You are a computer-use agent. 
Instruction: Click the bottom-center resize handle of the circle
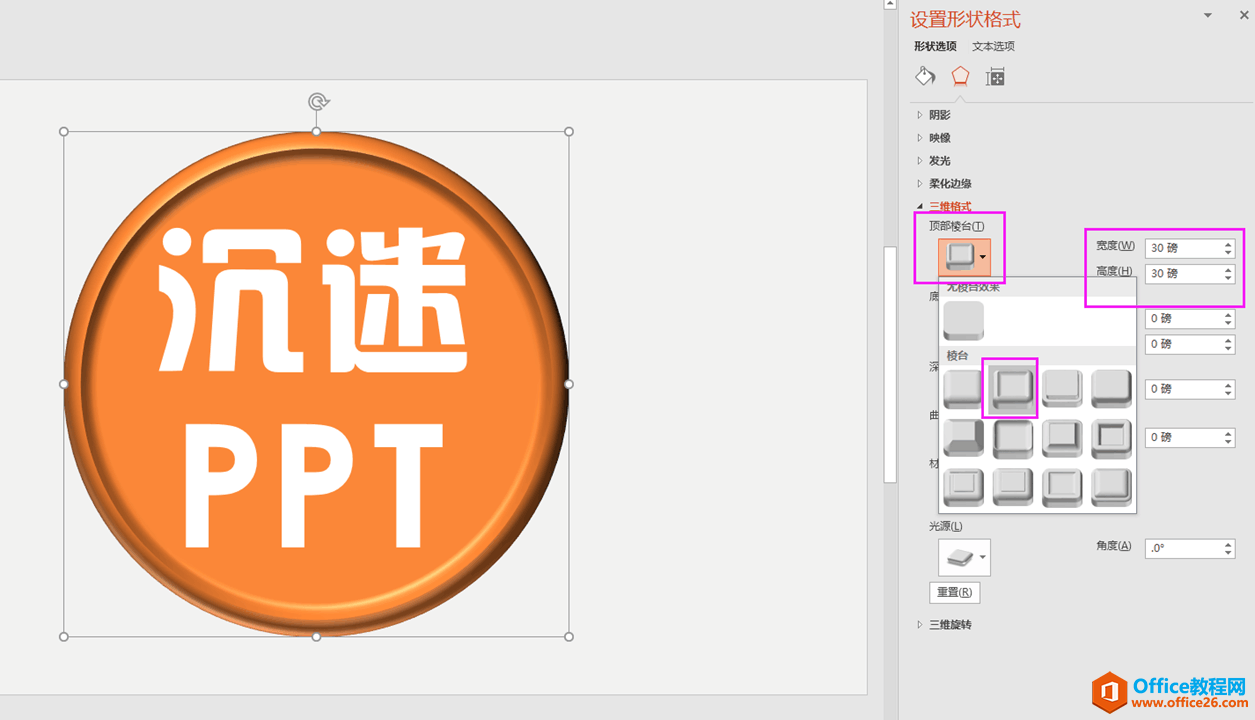coord(317,637)
